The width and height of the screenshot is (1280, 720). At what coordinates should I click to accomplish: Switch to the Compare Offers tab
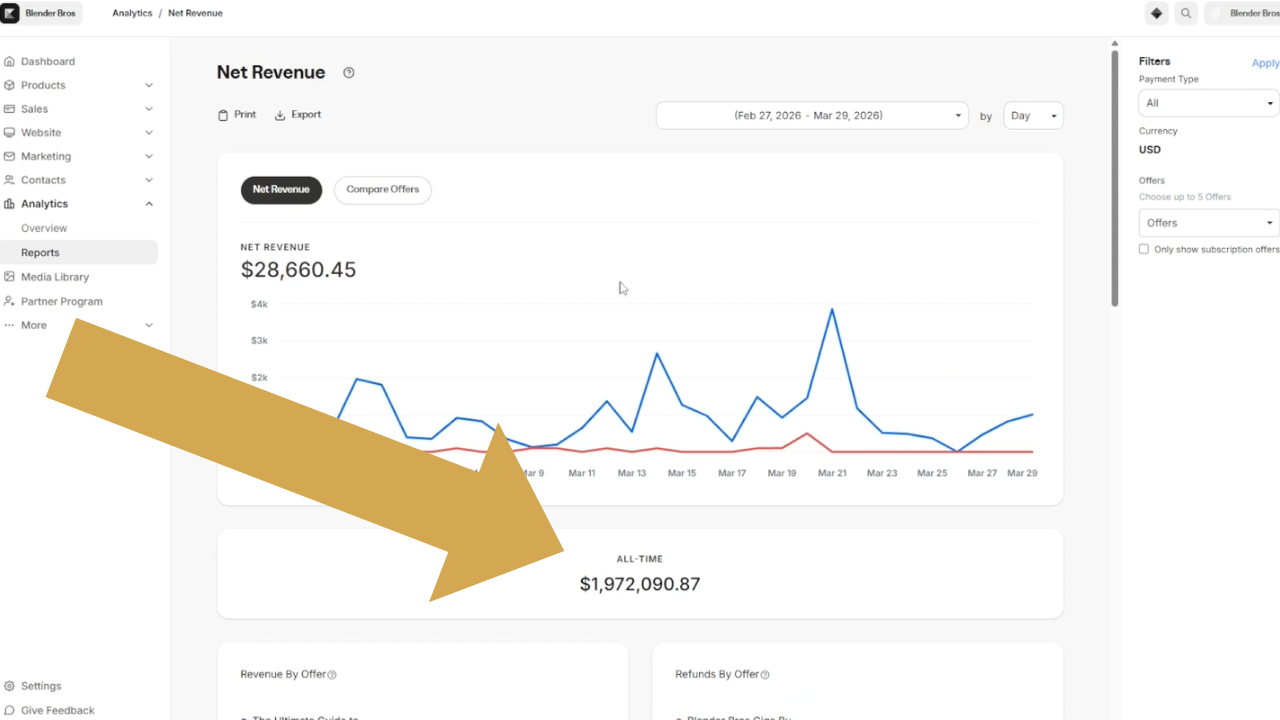click(383, 190)
